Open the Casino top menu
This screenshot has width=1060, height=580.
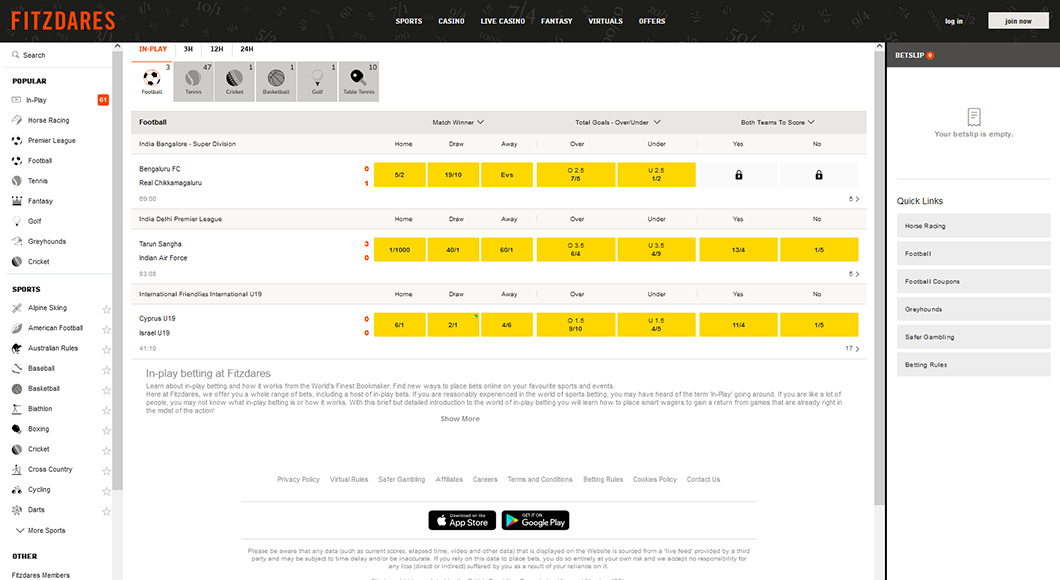click(452, 21)
